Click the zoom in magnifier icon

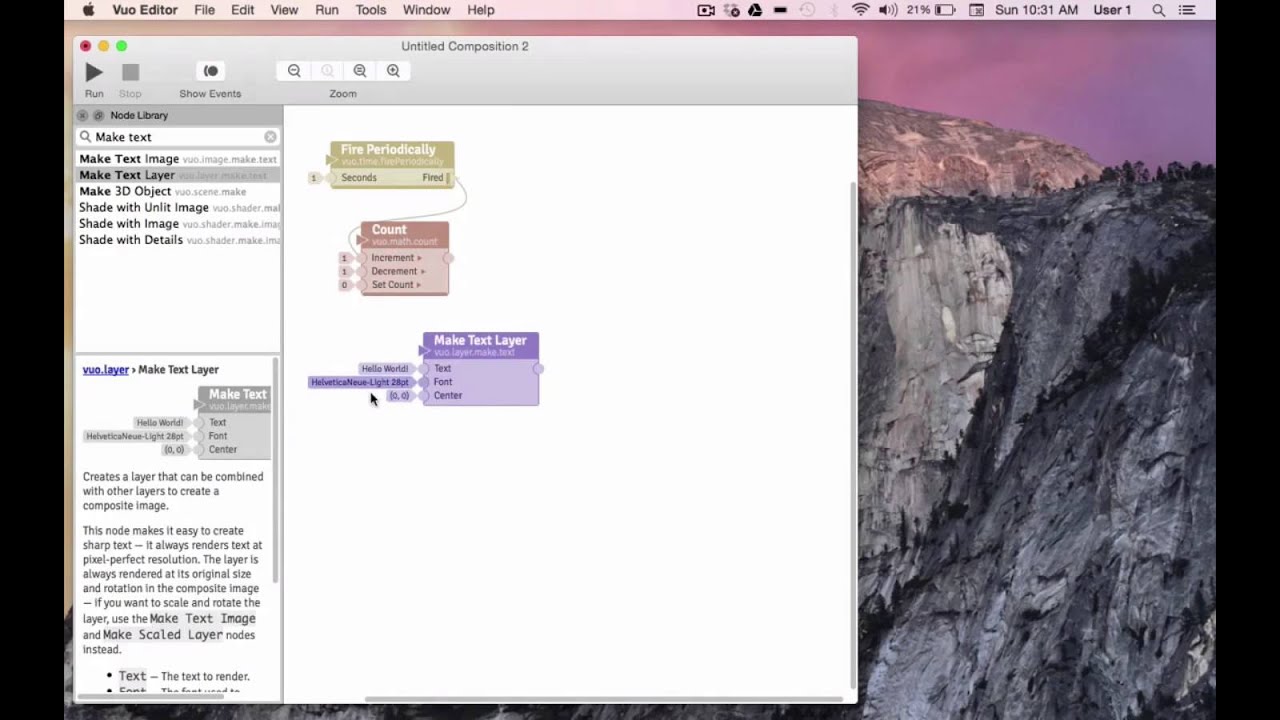393,71
